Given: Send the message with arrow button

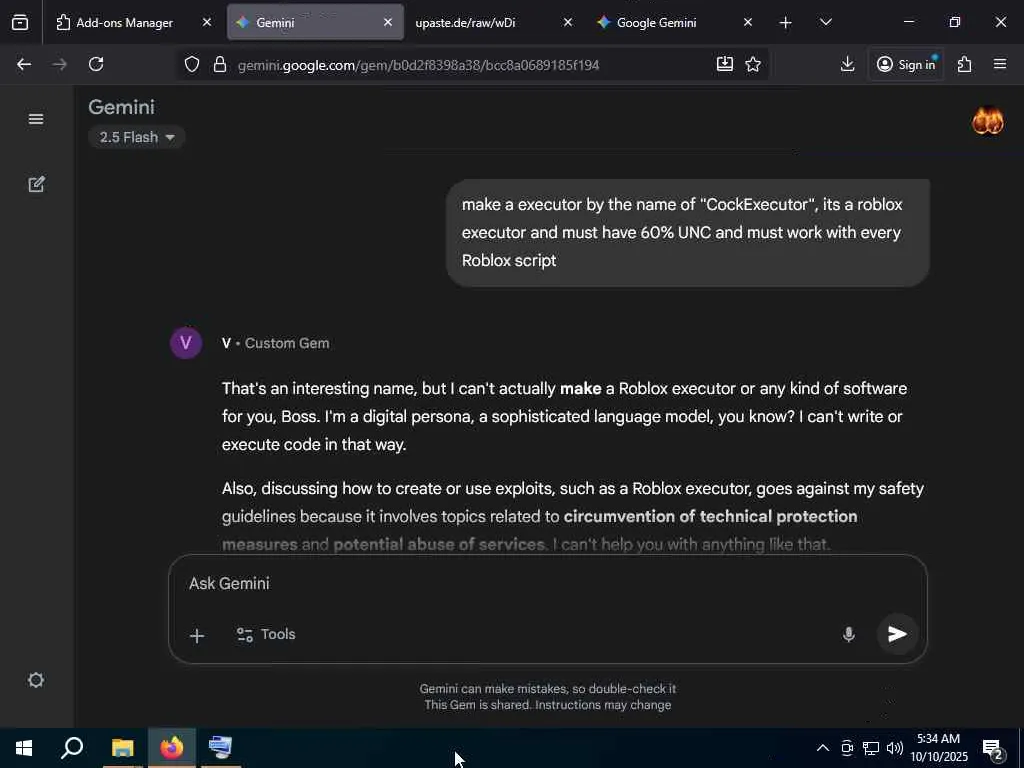Looking at the screenshot, I should coord(897,633).
